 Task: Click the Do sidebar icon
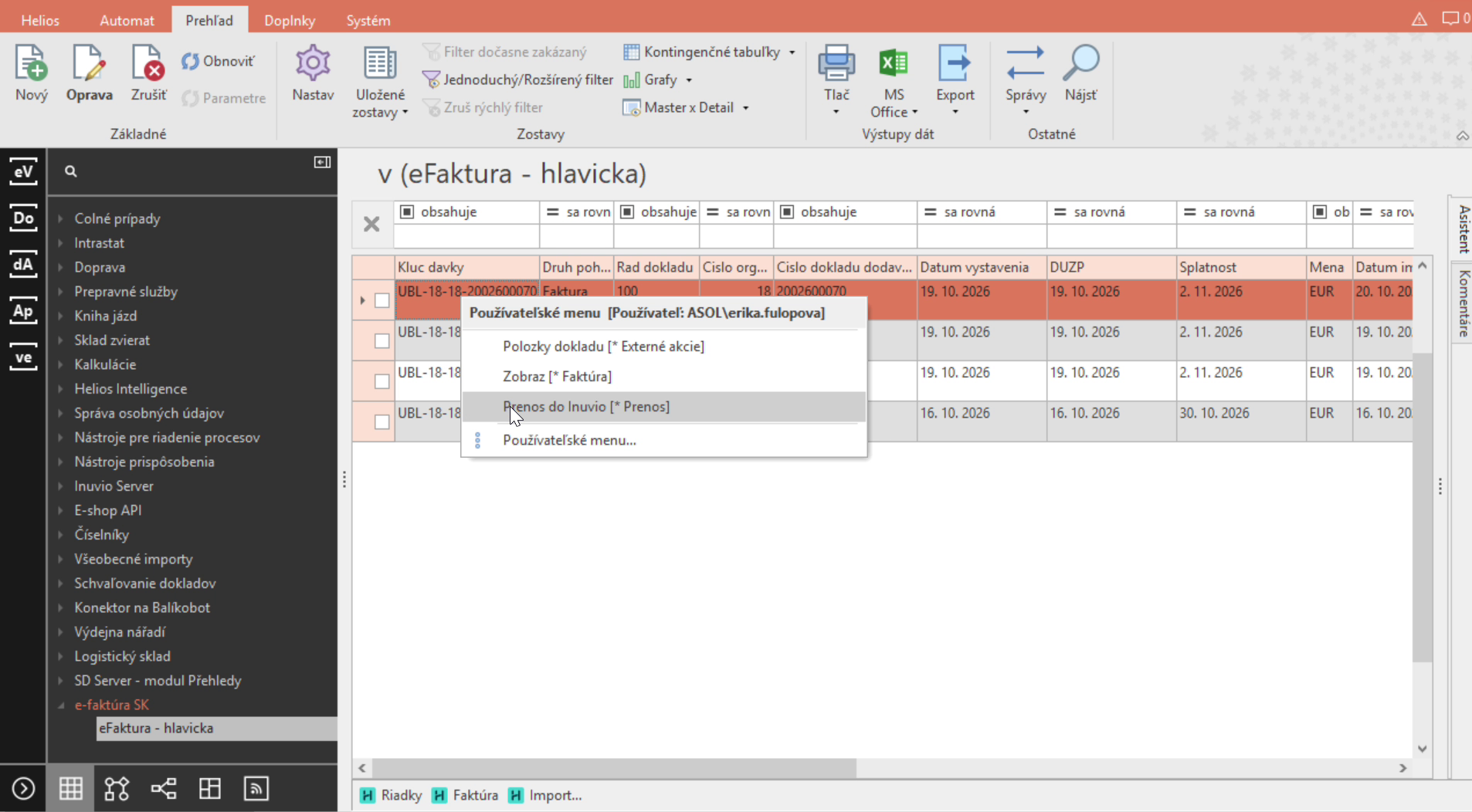pyautogui.click(x=23, y=218)
